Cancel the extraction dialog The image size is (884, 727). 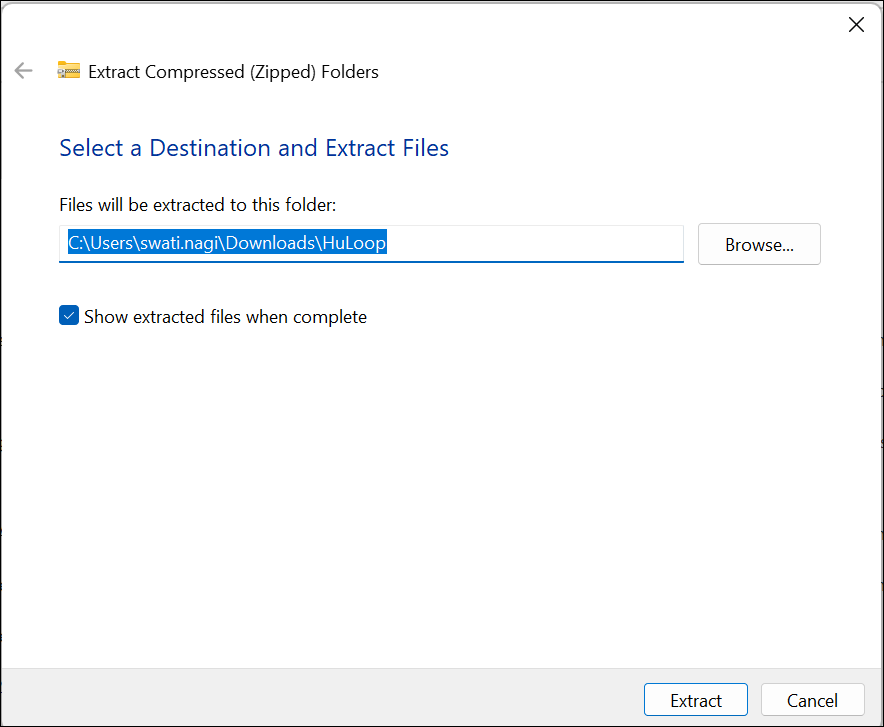coord(812,699)
